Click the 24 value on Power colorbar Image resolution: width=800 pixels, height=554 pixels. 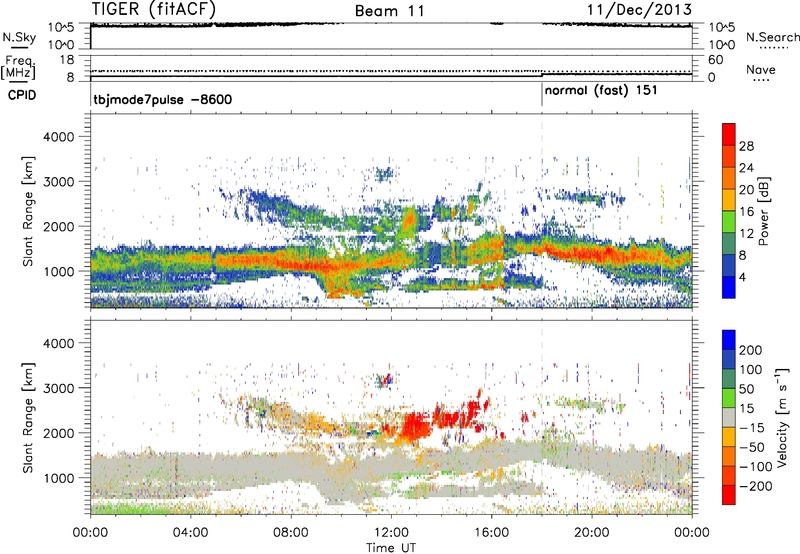coord(746,168)
